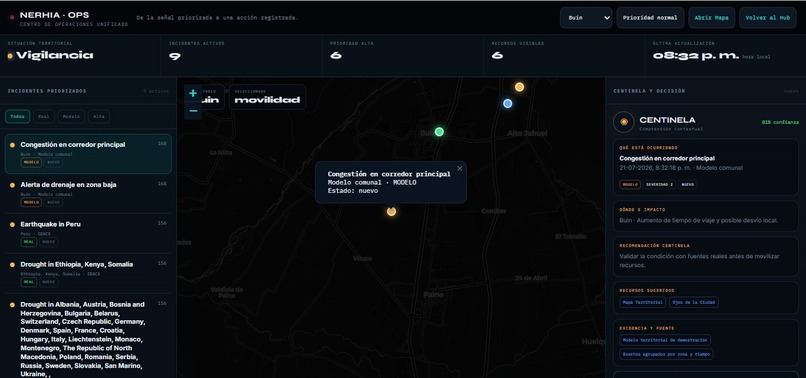Click the green map marker near Buin

(x=439, y=132)
